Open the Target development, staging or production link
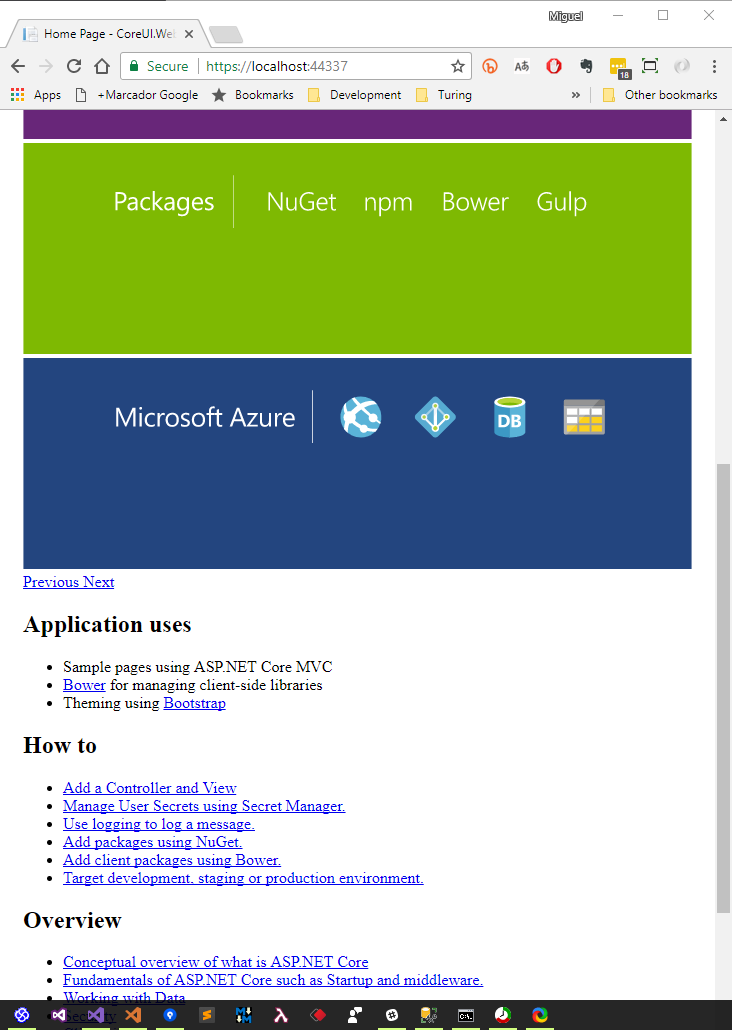The height and width of the screenshot is (1030, 732). (x=243, y=878)
